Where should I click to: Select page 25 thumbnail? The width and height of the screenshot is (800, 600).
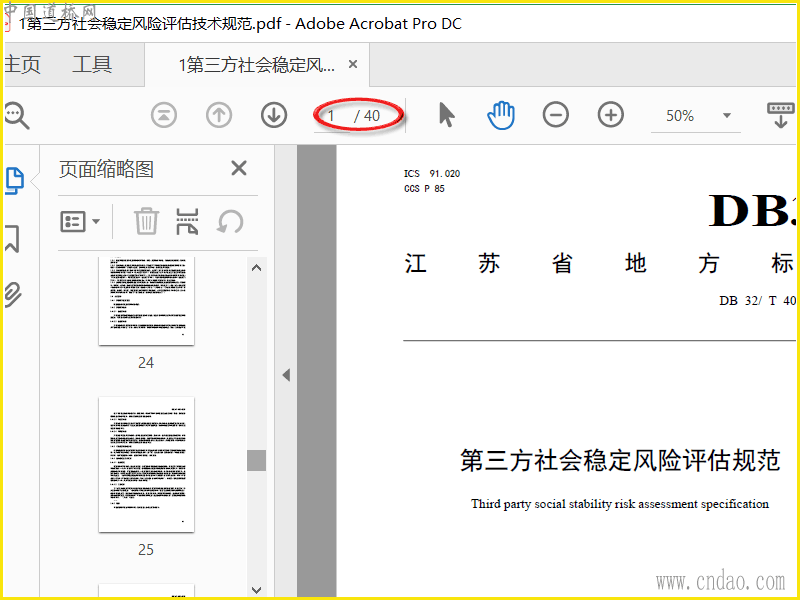(x=146, y=464)
